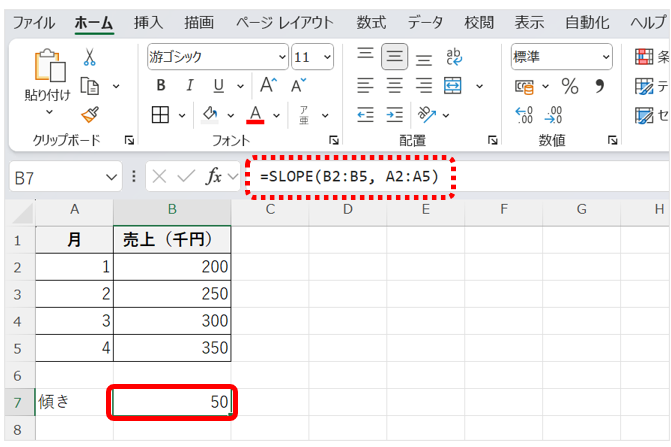Decrease font size with small A
671x447 pixels.
pos(298,85)
